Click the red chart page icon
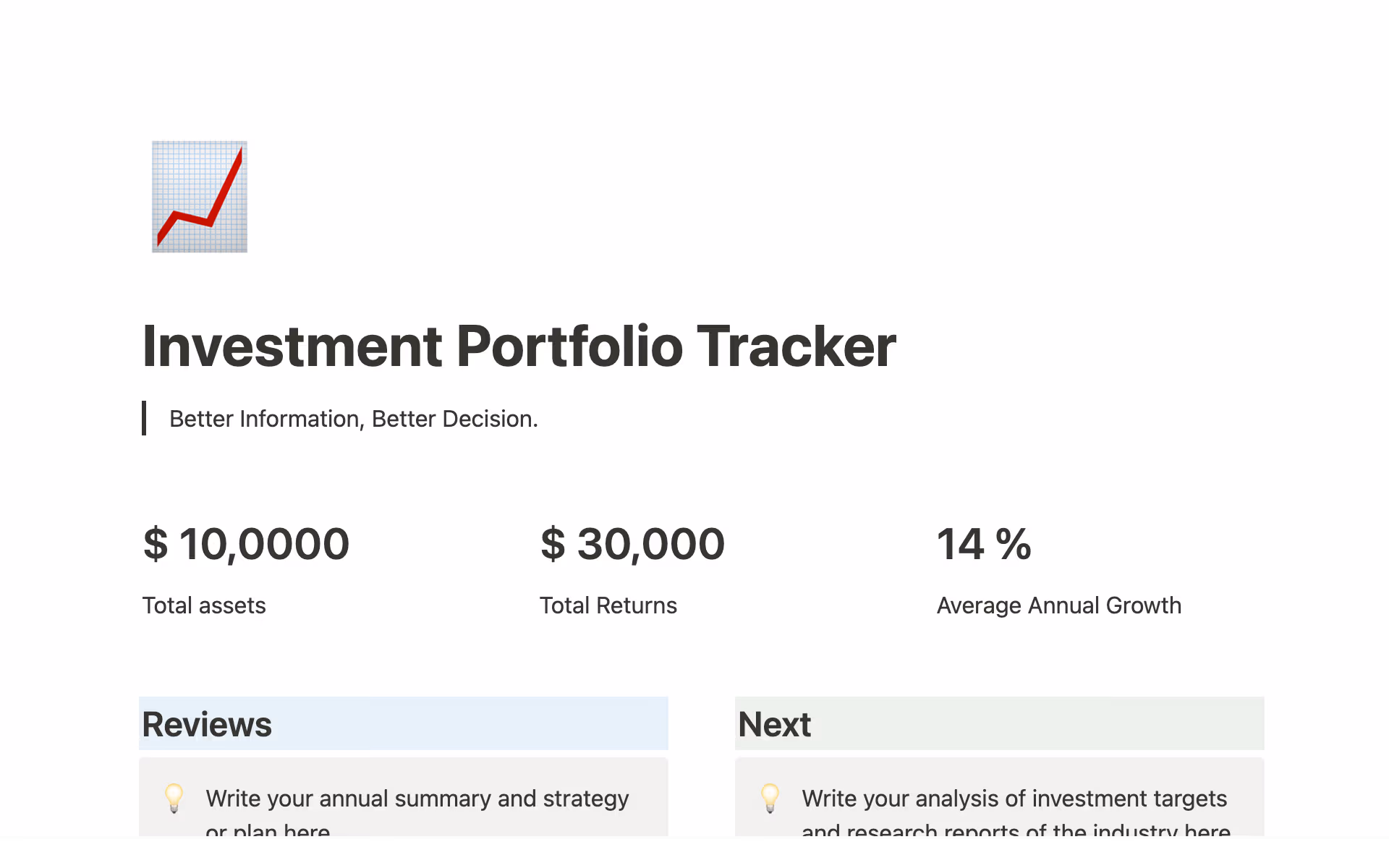The image size is (1389, 868). pos(200,197)
